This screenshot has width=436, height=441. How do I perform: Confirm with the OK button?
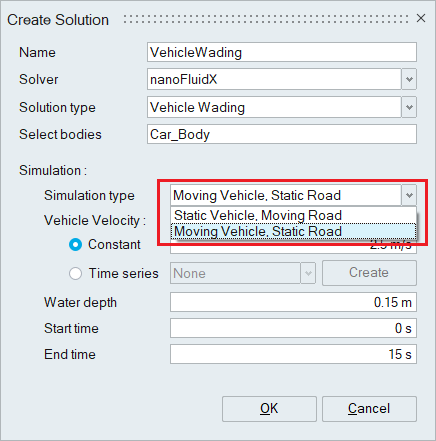coord(269,409)
